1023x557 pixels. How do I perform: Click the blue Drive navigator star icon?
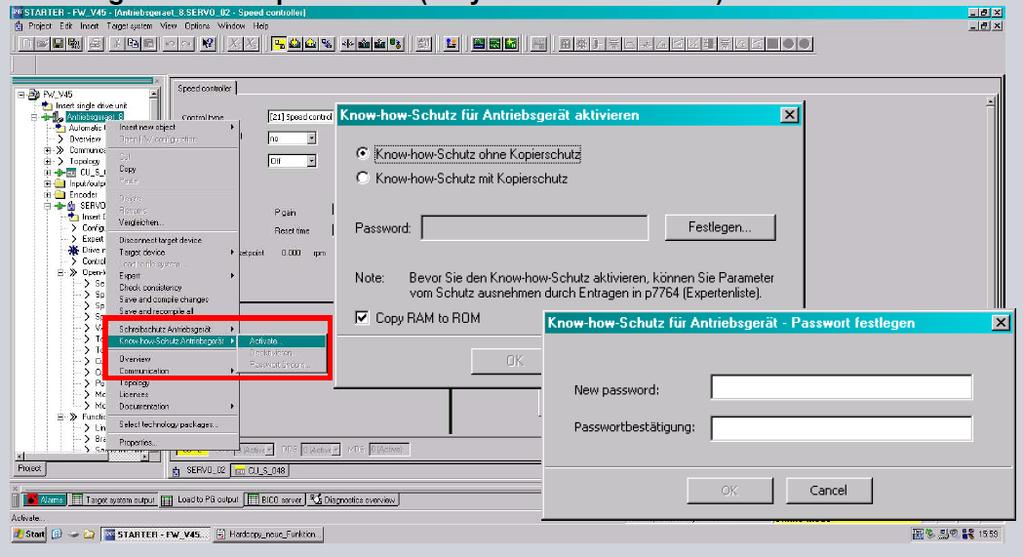tap(74, 250)
